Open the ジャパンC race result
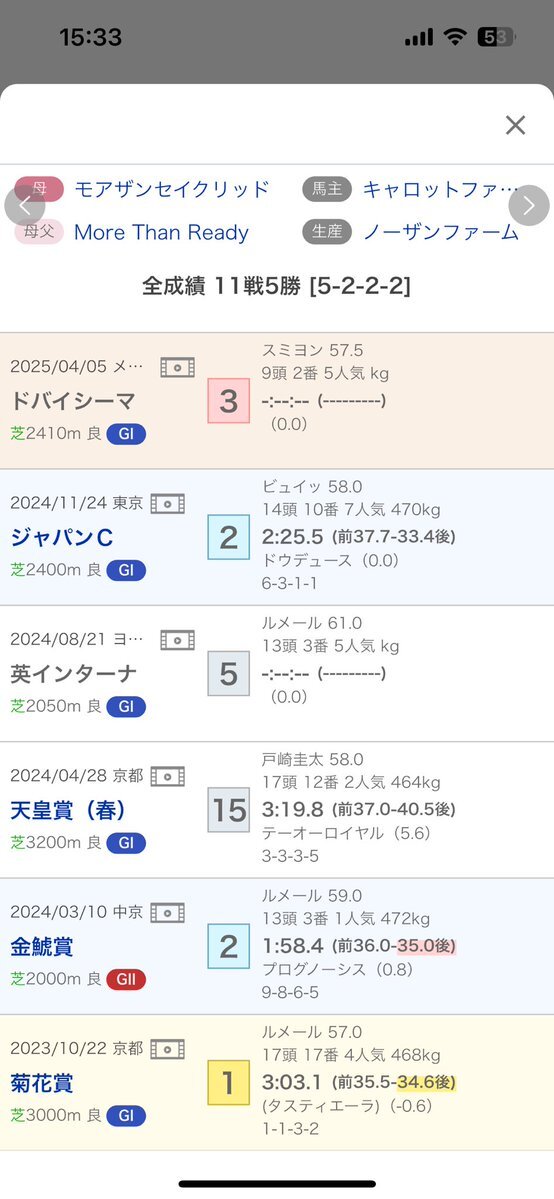The image size is (554, 1199). 62,538
